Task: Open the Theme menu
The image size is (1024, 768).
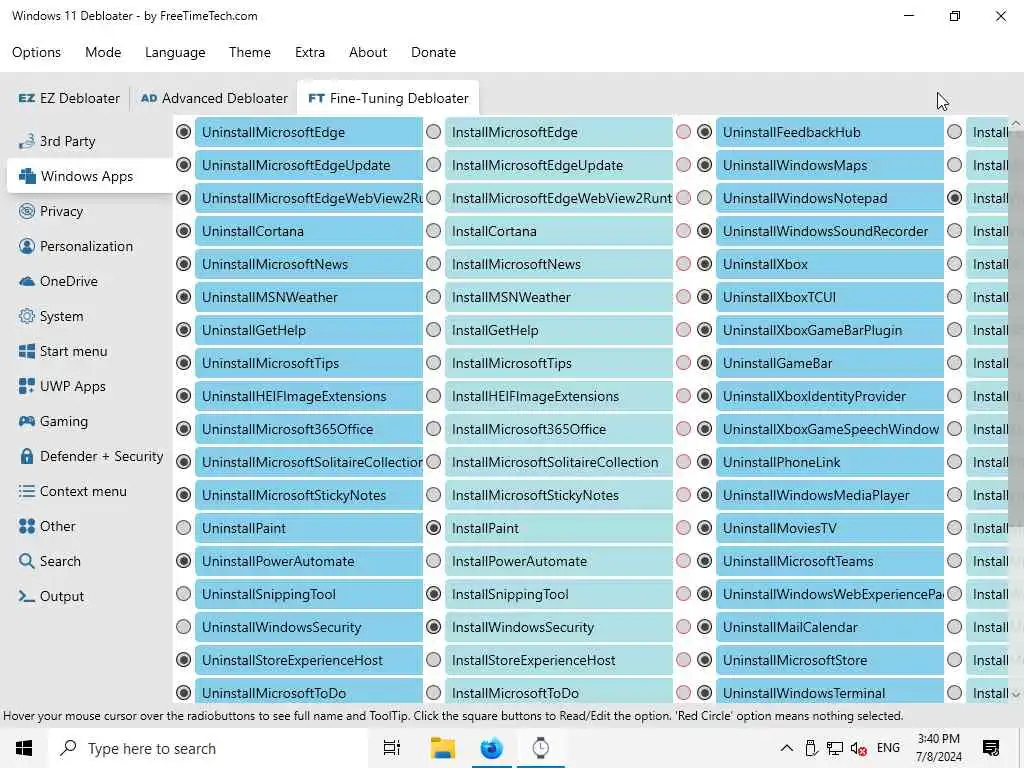Action: pos(249,52)
